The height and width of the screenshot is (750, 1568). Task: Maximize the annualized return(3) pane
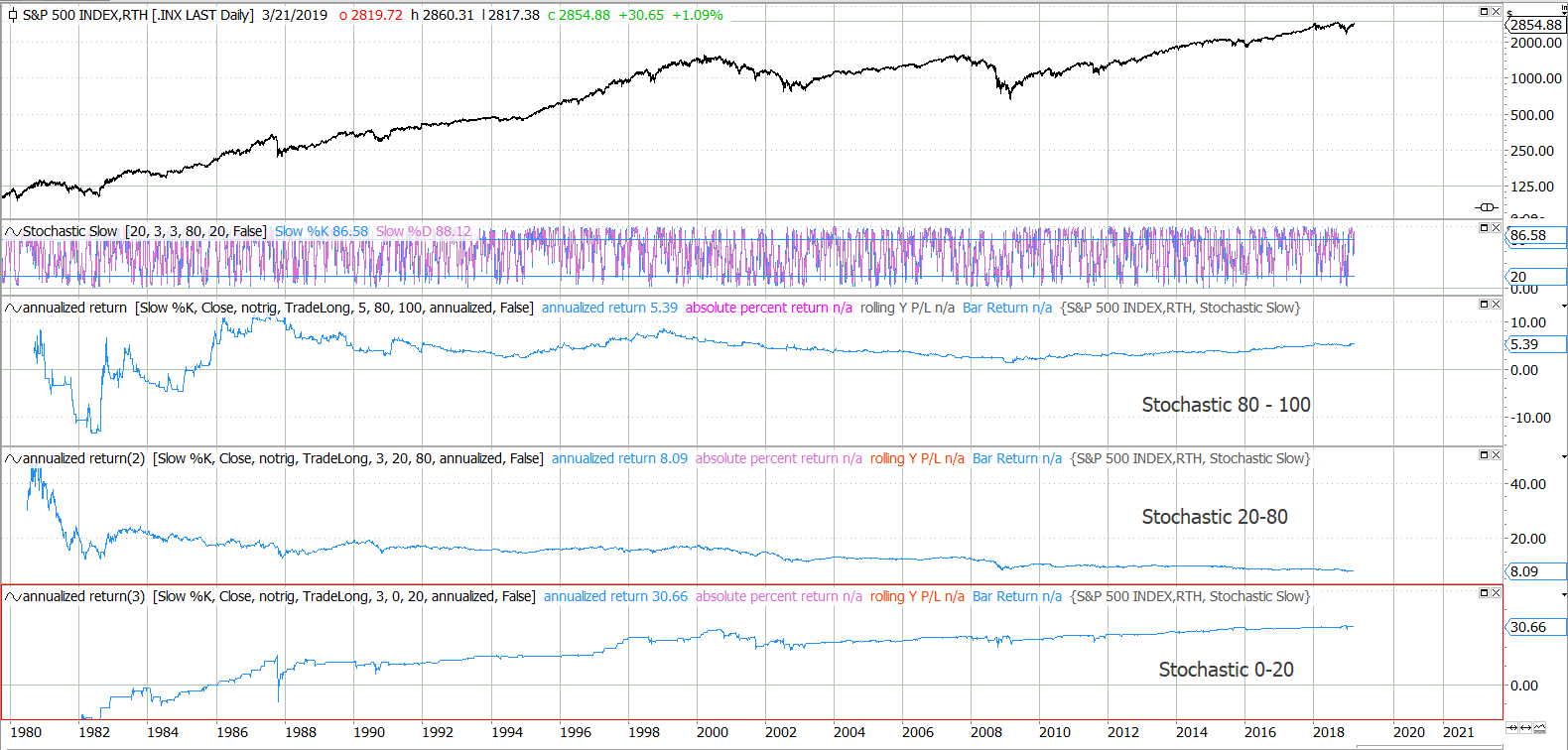point(1485,592)
